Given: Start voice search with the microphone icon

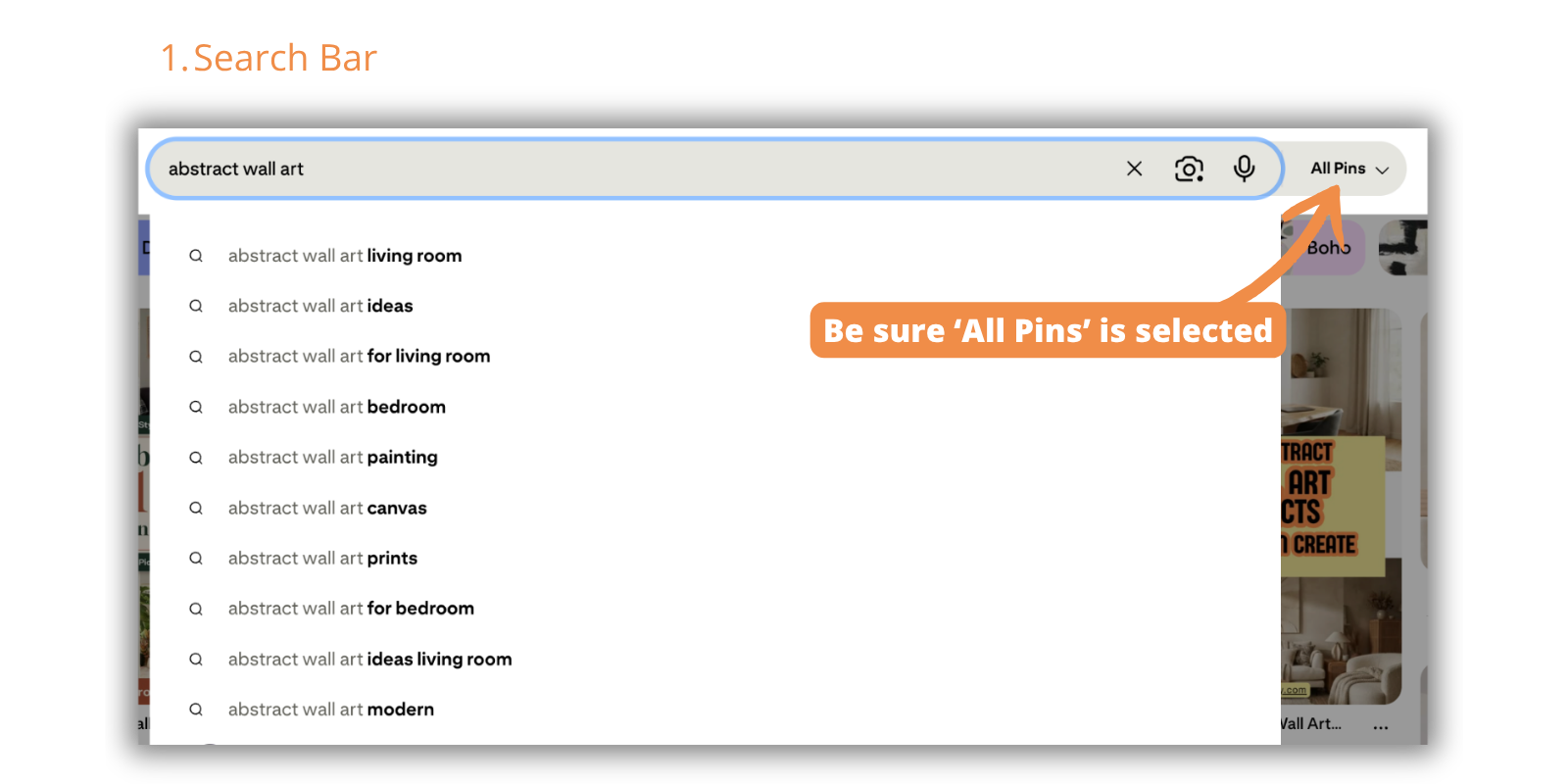Looking at the screenshot, I should click(1244, 169).
